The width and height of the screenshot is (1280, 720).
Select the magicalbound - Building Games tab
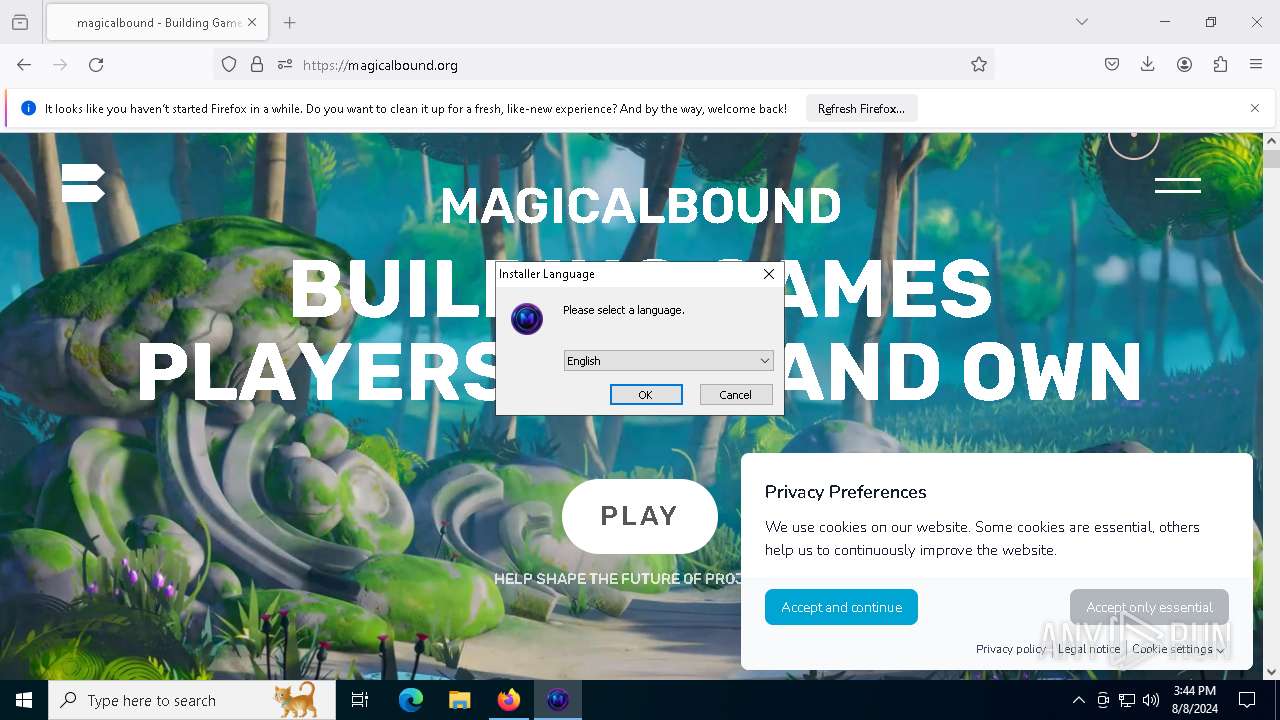point(157,22)
